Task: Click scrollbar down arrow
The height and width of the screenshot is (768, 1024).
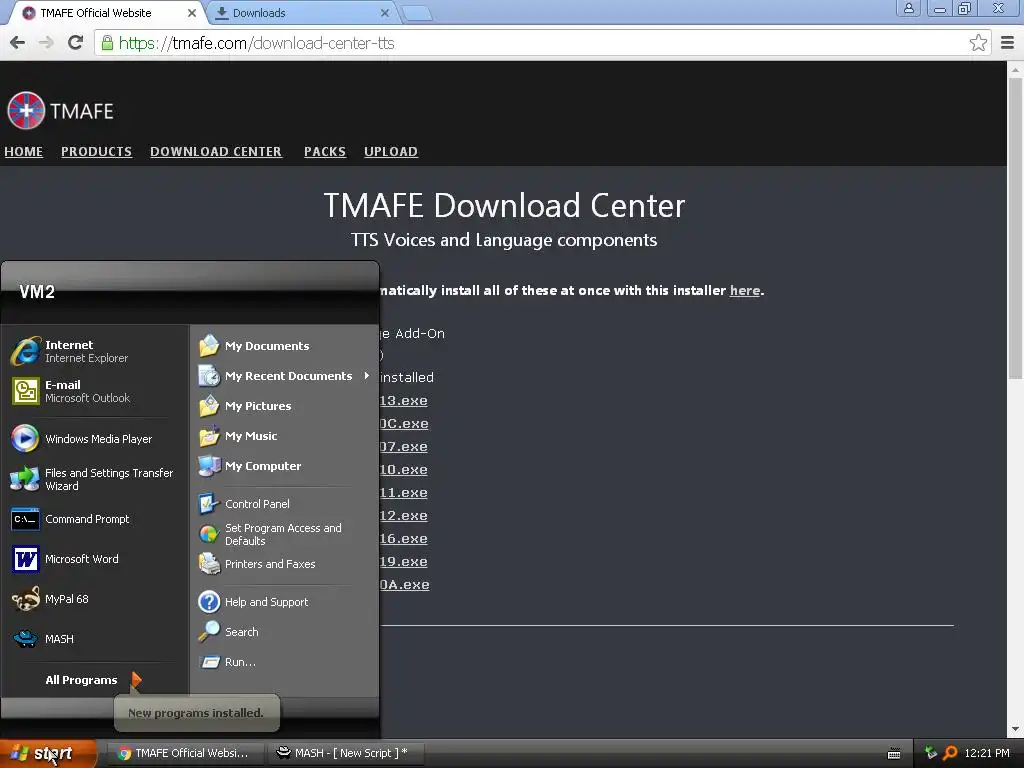Action: [1015, 729]
